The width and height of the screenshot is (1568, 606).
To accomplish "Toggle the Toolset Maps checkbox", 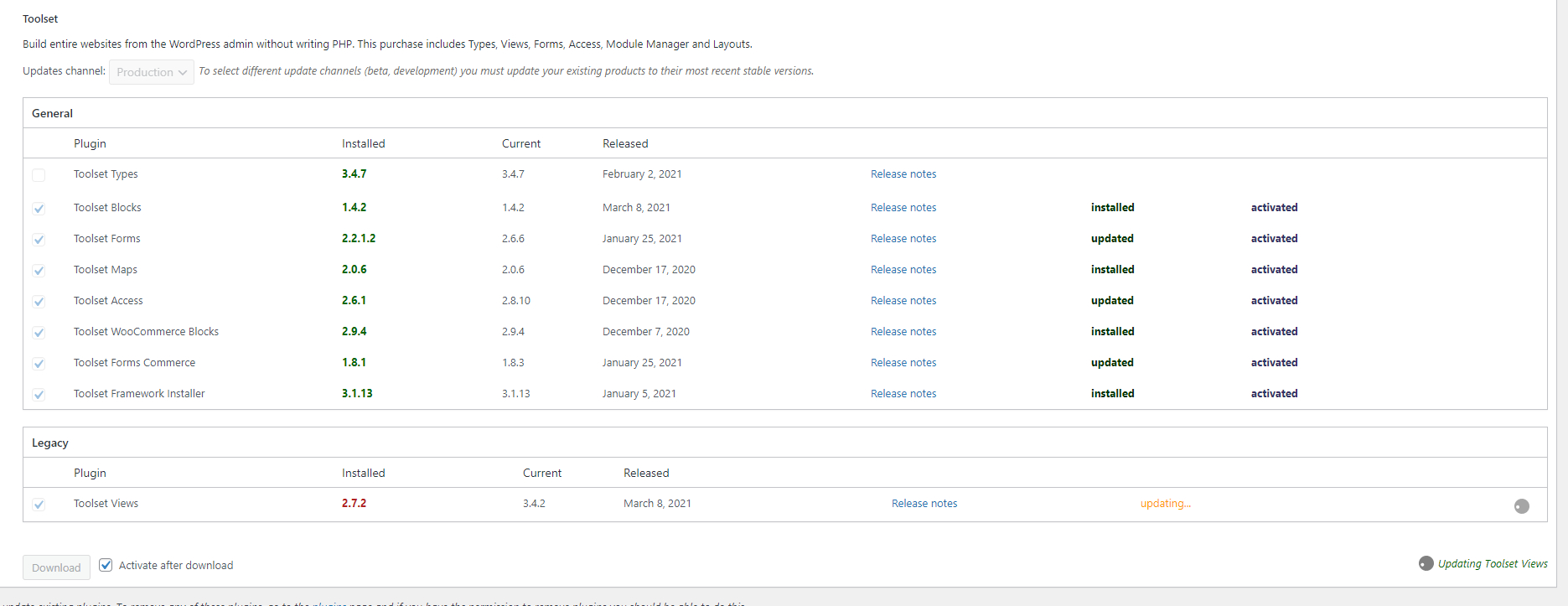I will pyautogui.click(x=39, y=271).
